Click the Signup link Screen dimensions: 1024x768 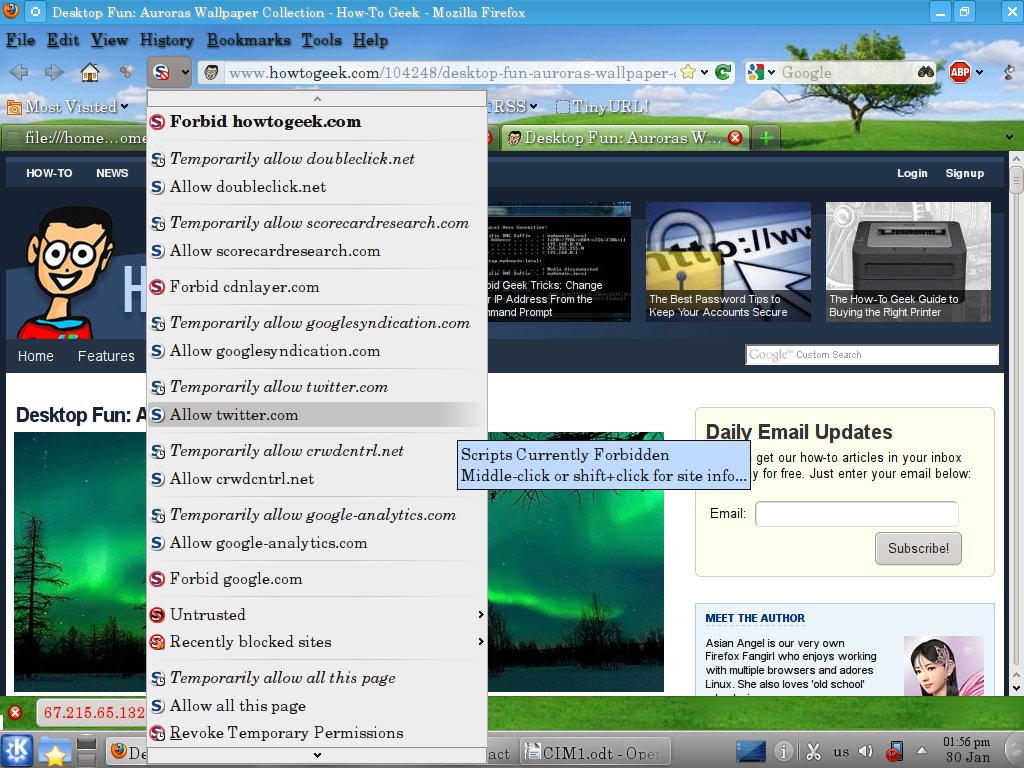click(965, 173)
